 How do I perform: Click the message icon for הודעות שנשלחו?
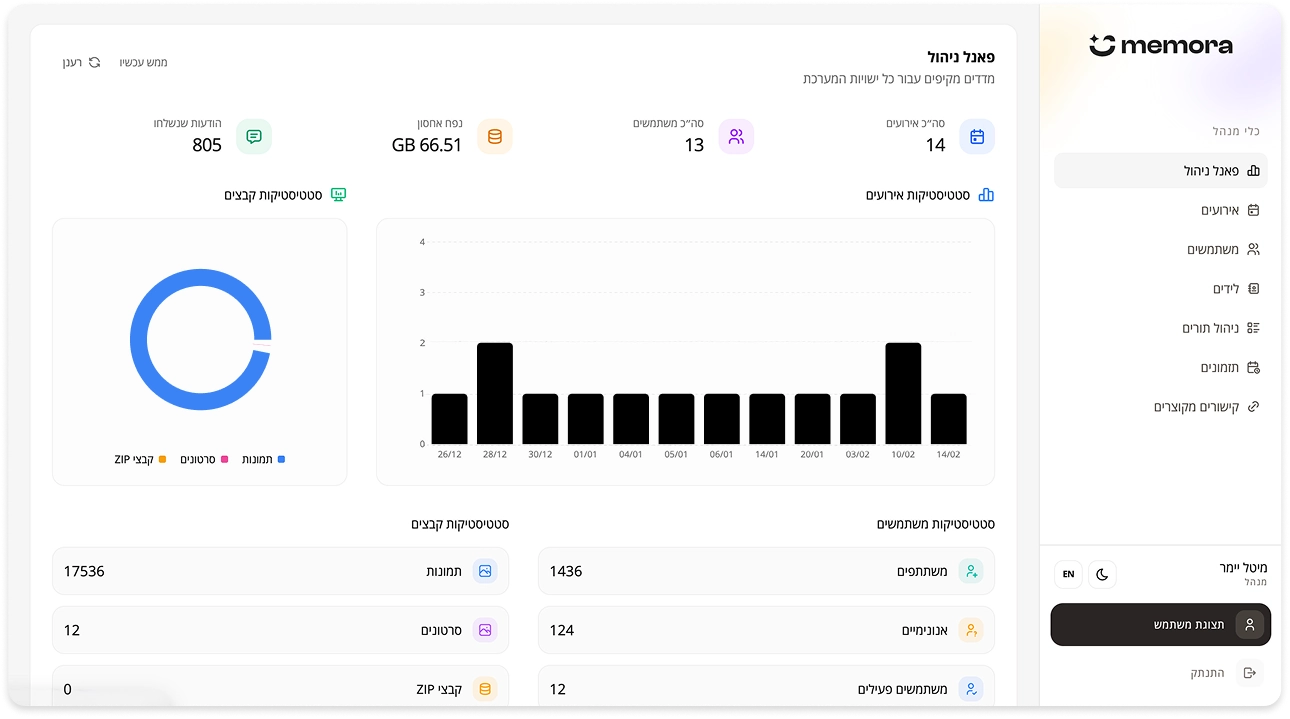254,137
